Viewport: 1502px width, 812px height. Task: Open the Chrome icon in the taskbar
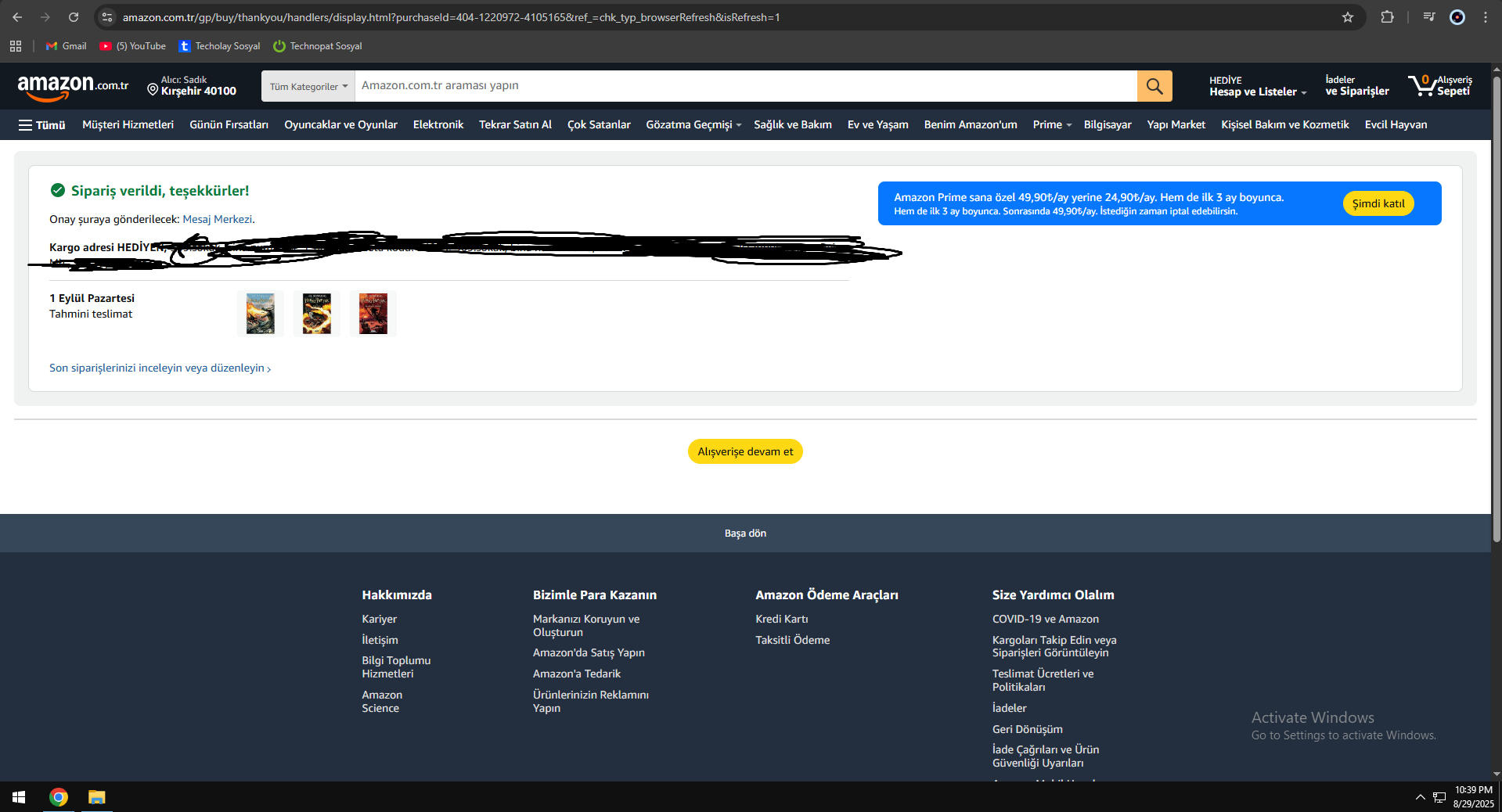coord(59,797)
